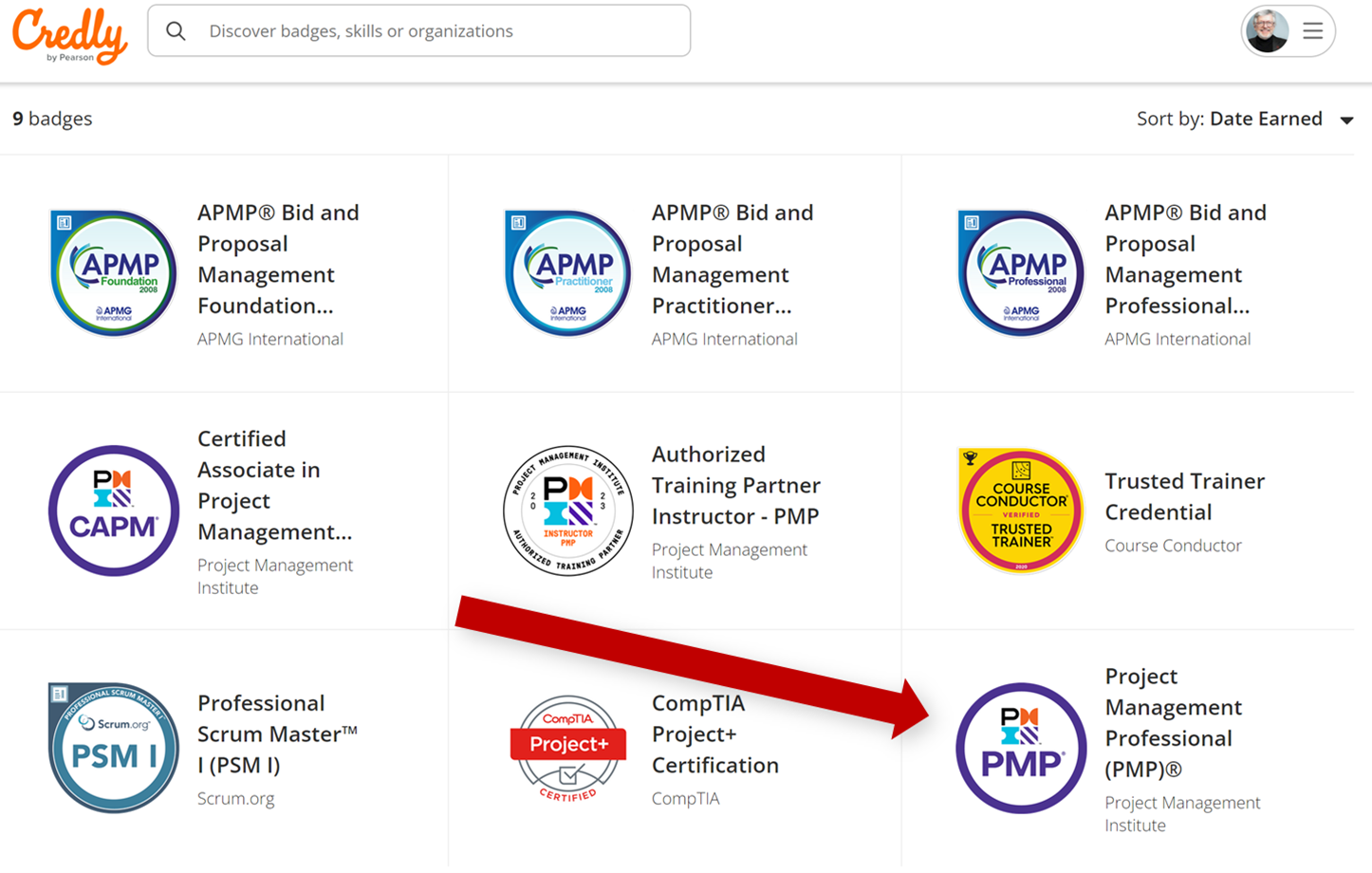The width and height of the screenshot is (1372, 873).
Task: Click the search magnifier icon
Action: click(x=176, y=31)
